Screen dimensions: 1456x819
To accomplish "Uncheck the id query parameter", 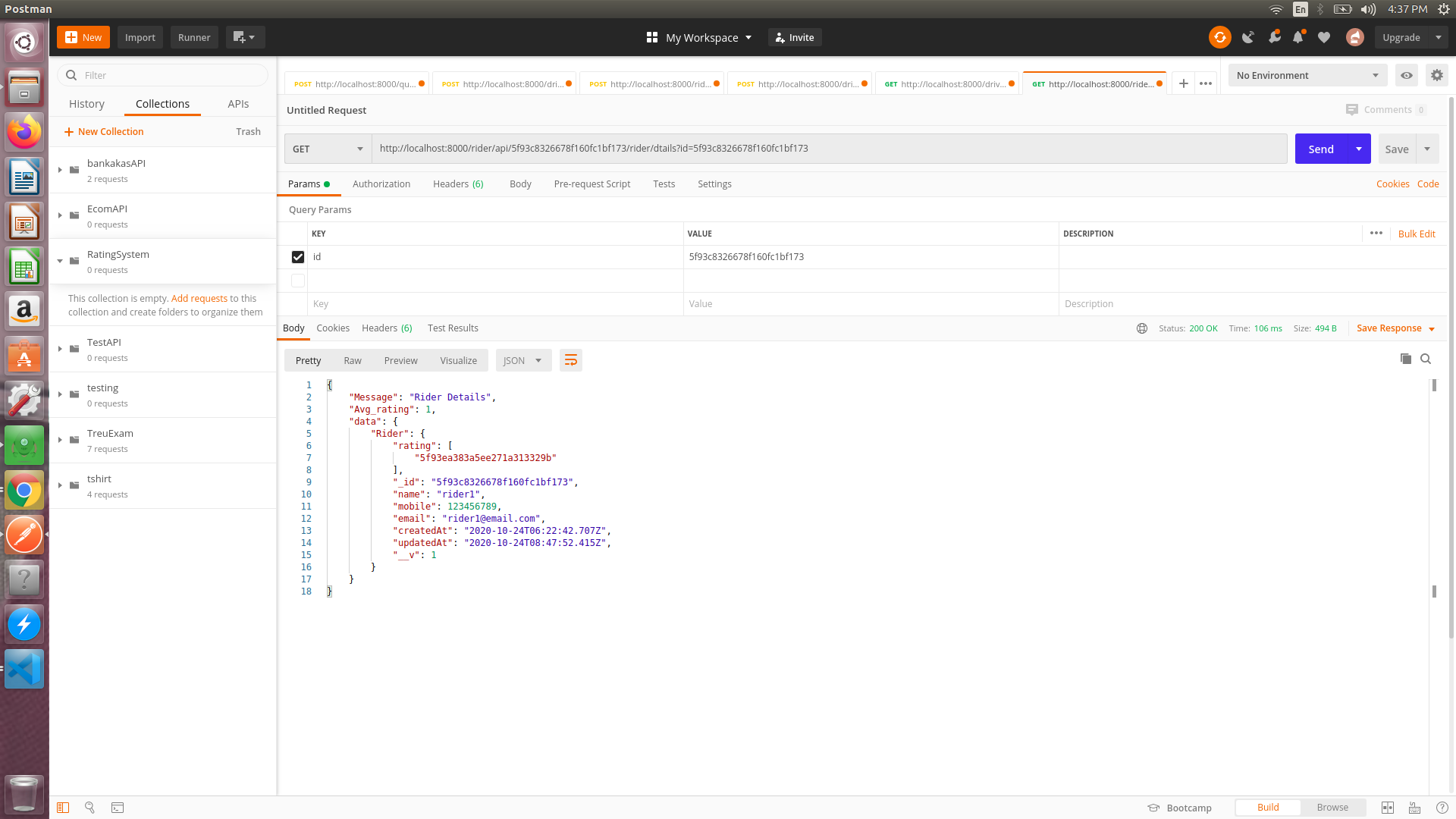I will (298, 257).
